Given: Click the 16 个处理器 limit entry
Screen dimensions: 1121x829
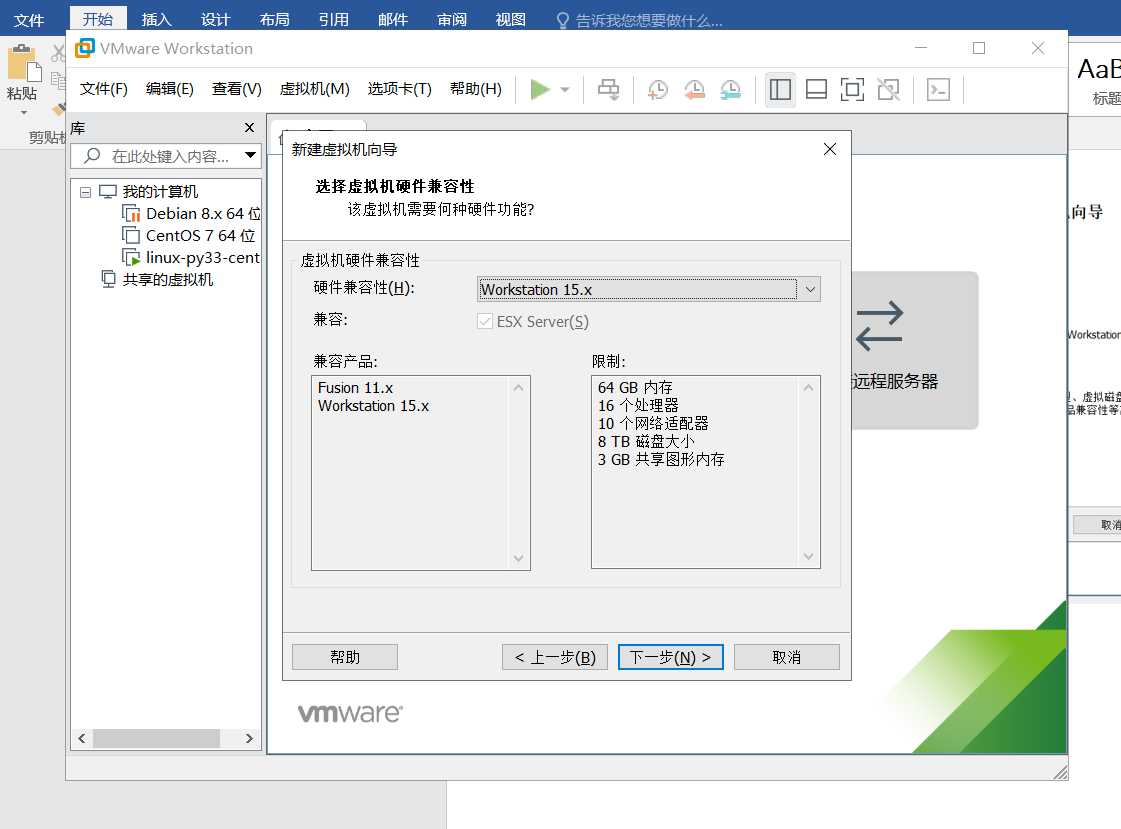Looking at the screenshot, I should coord(638,405).
